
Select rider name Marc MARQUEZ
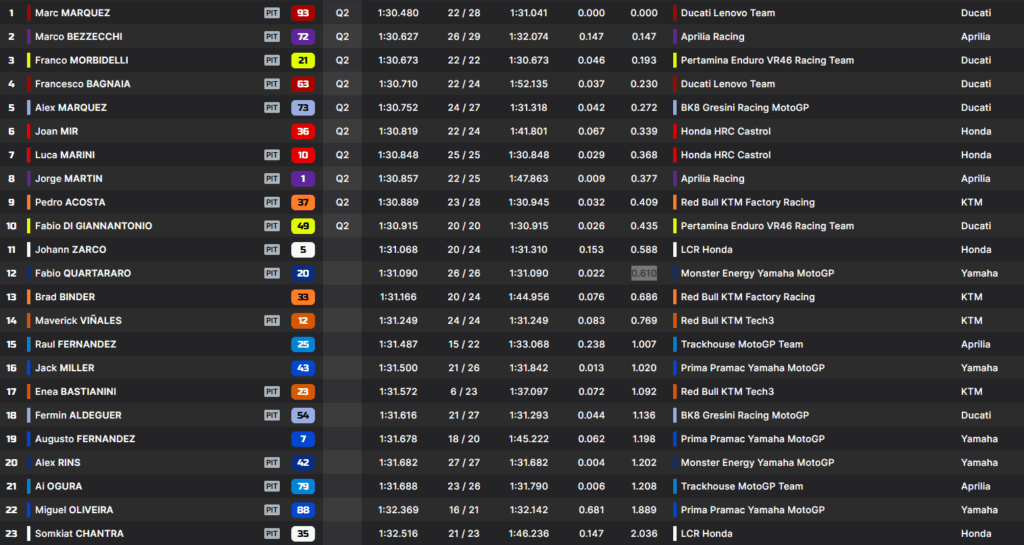[x=72, y=13]
